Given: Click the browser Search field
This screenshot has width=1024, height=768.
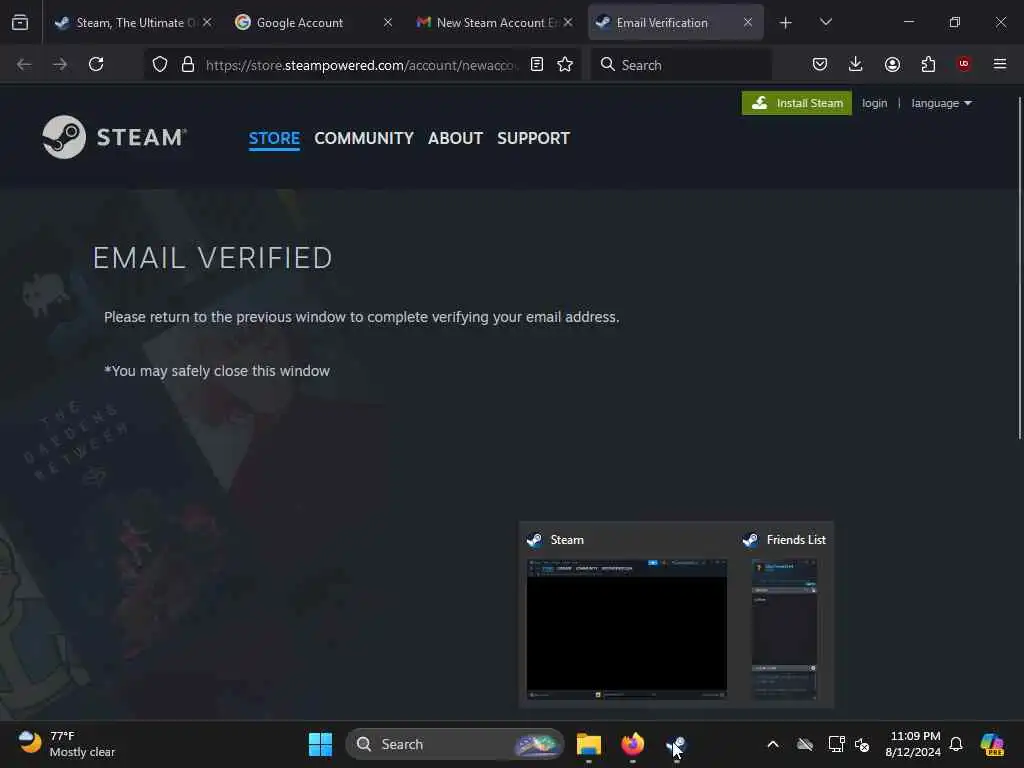Looking at the screenshot, I should click(x=682, y=65).
